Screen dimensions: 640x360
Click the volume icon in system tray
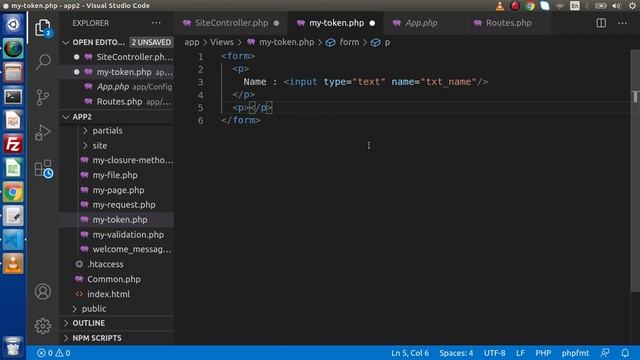click(x=616, y=6)
